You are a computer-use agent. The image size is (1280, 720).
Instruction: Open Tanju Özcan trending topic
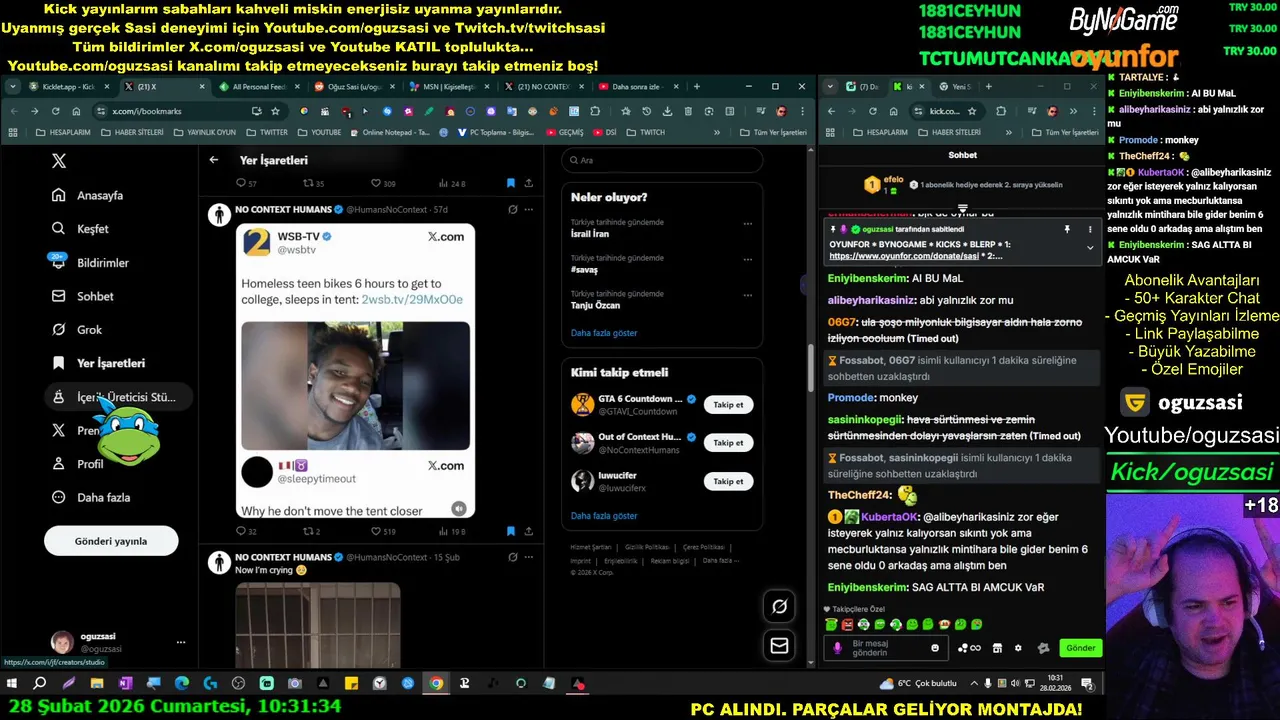coord(596,305)
